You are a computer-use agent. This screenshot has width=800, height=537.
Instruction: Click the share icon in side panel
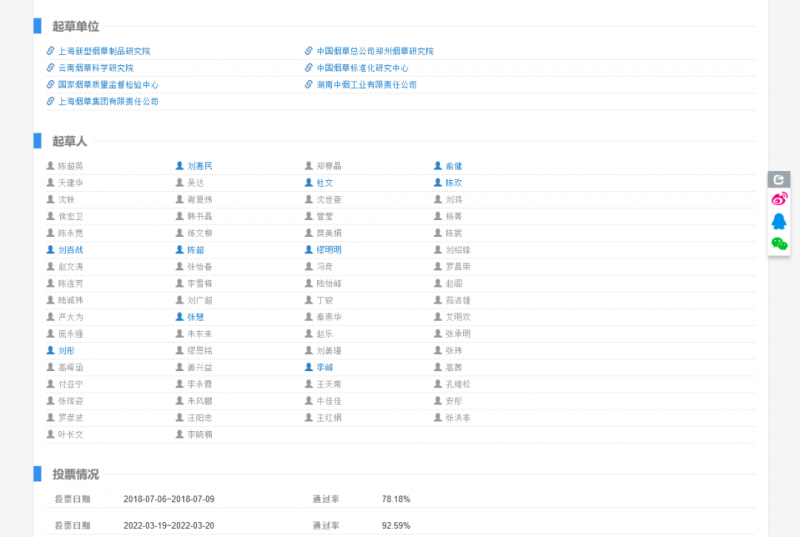pos(779,180)
